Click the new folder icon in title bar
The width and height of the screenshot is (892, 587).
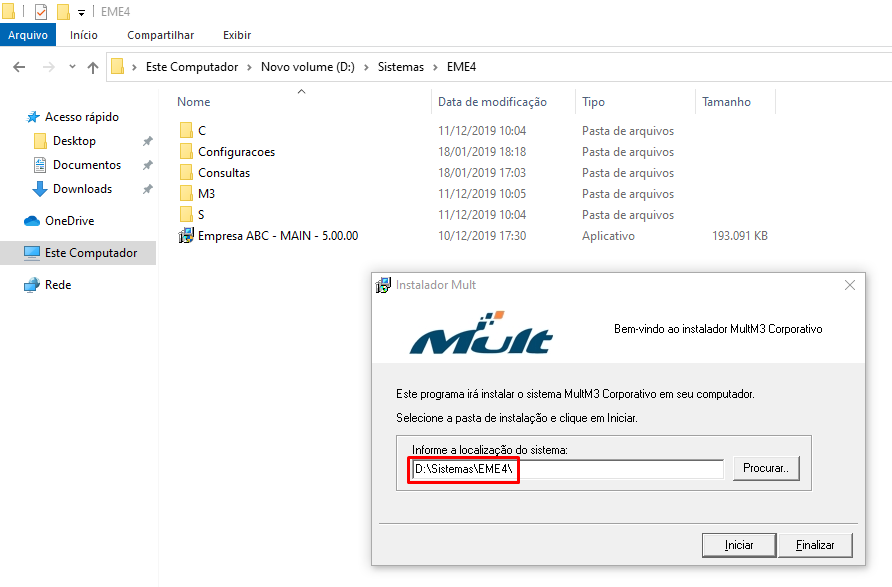pos(63,11)
